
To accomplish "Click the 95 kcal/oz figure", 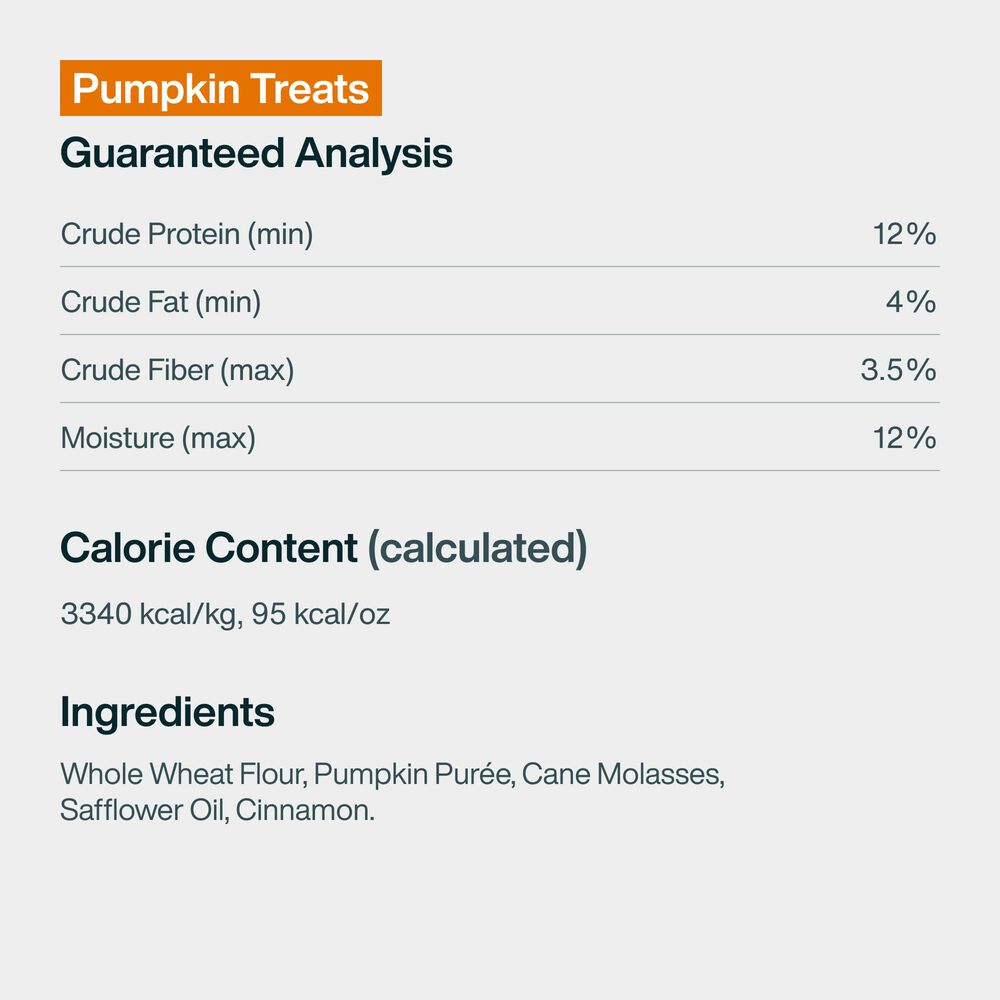I will (x=321, y=614).
